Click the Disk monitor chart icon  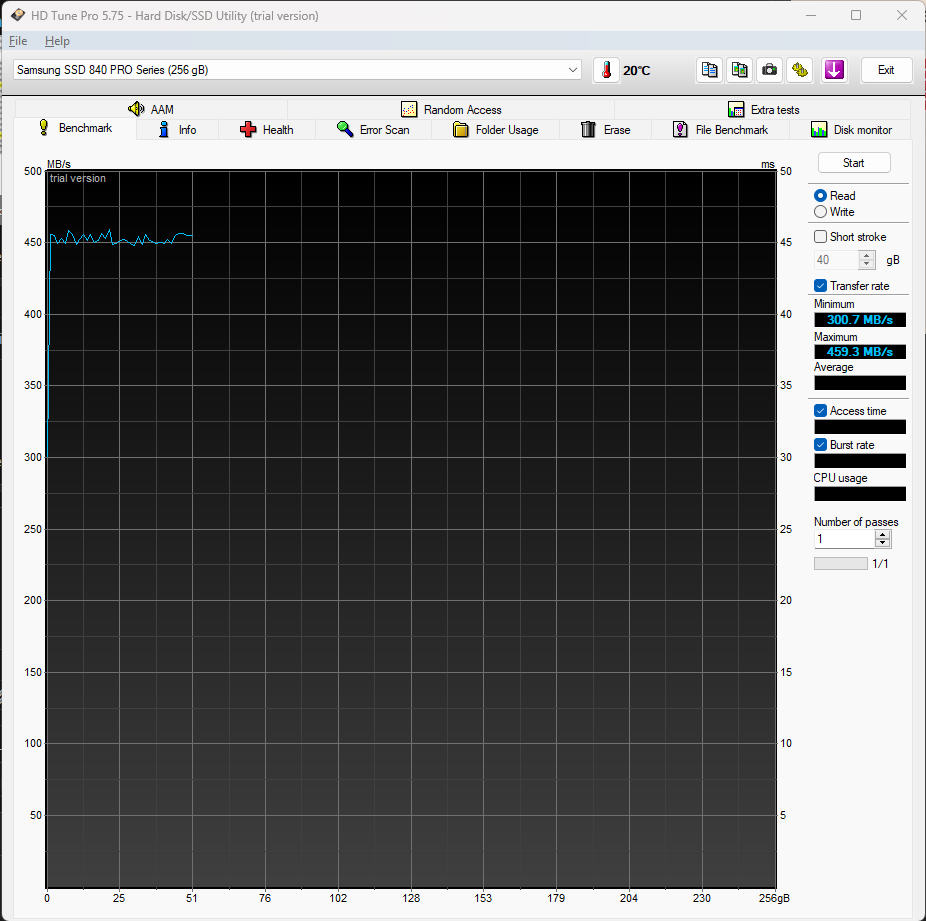[819, 129]
